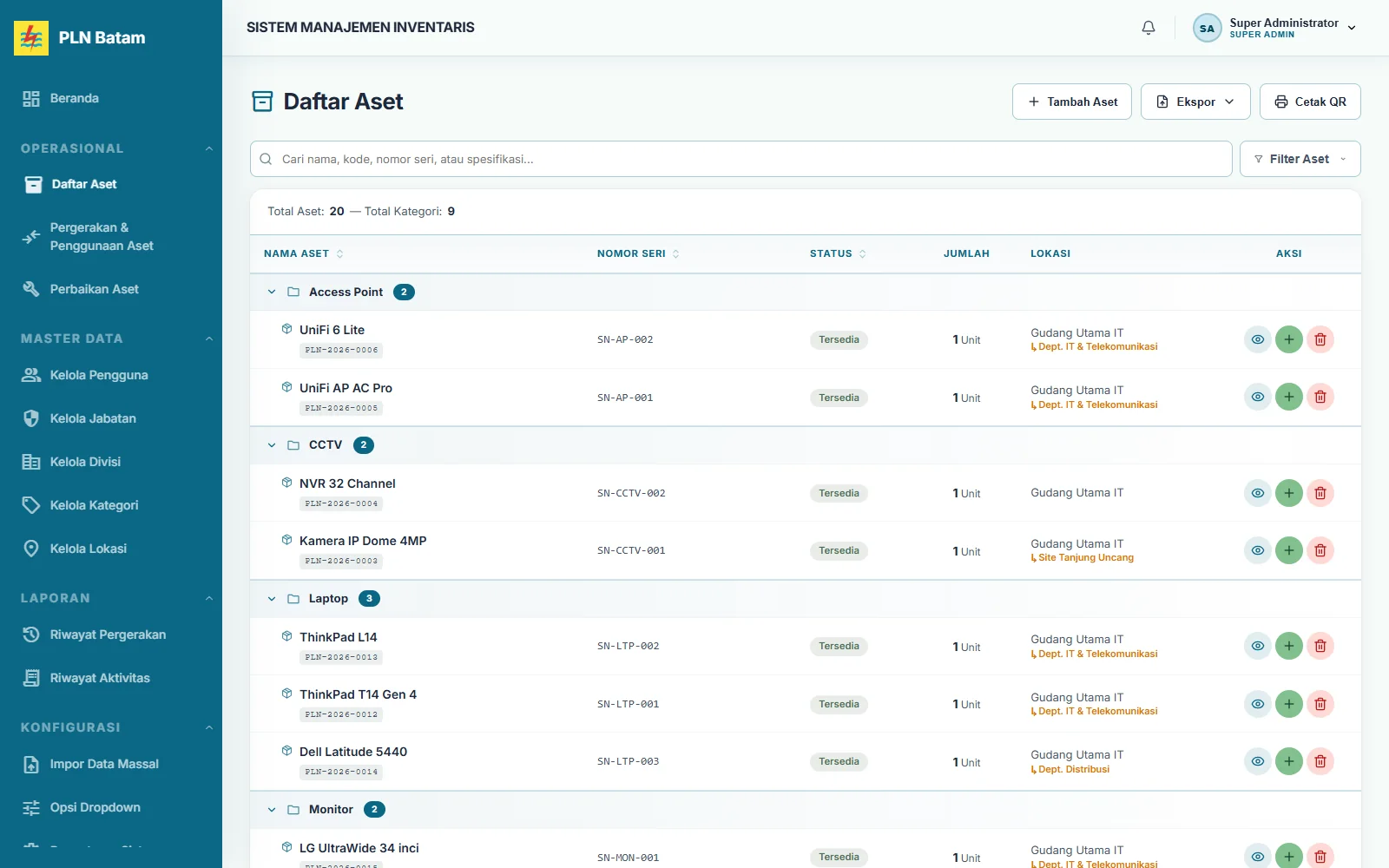Open the Filter Aset dropdown
1389x868 pixels.
[1300, 159]
